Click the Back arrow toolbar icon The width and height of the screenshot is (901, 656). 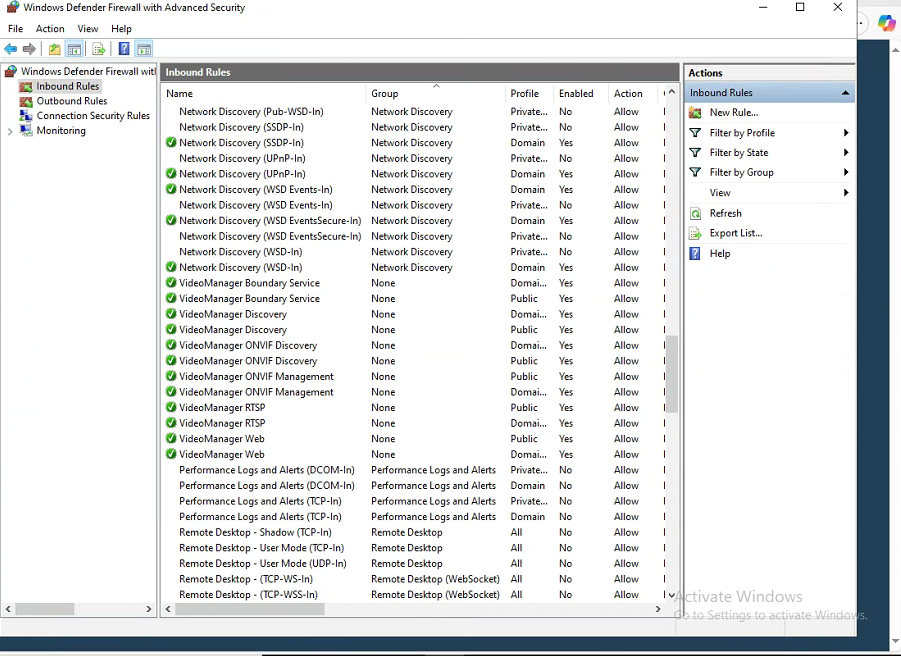point(10,49)
